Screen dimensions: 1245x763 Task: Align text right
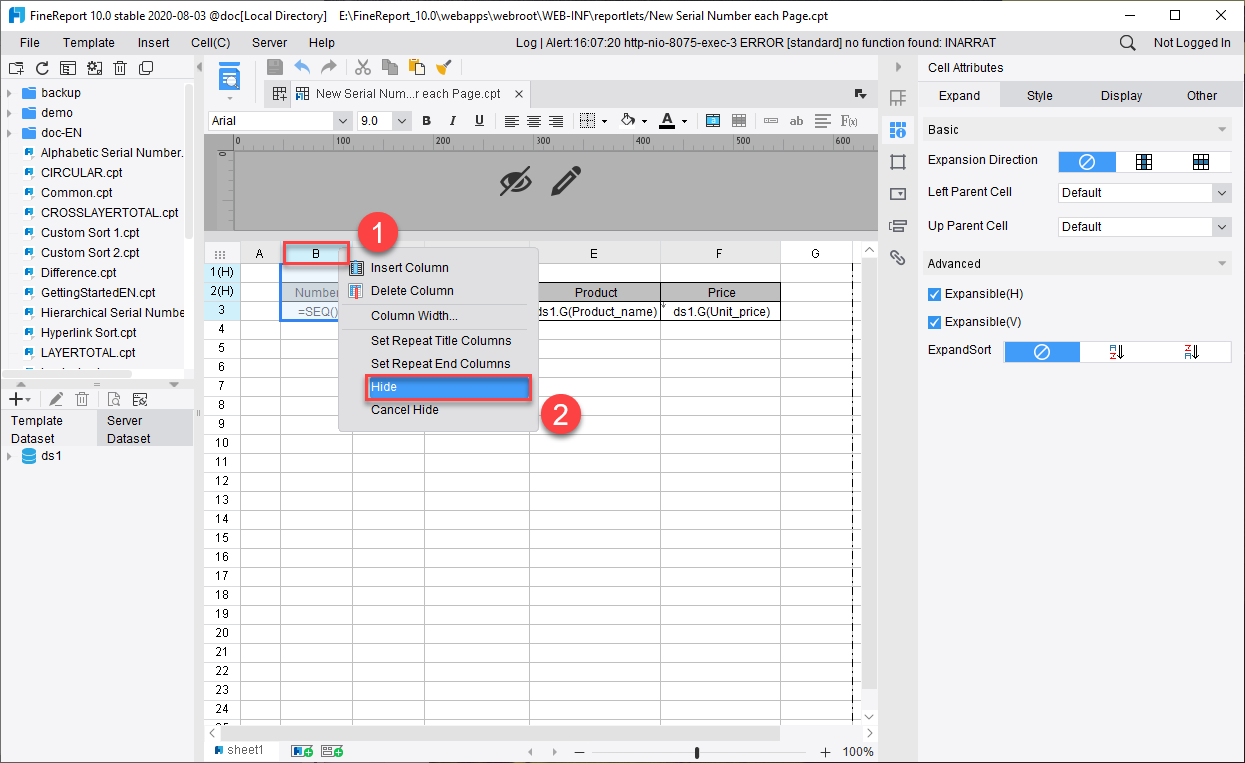click(x=556, y=121)
